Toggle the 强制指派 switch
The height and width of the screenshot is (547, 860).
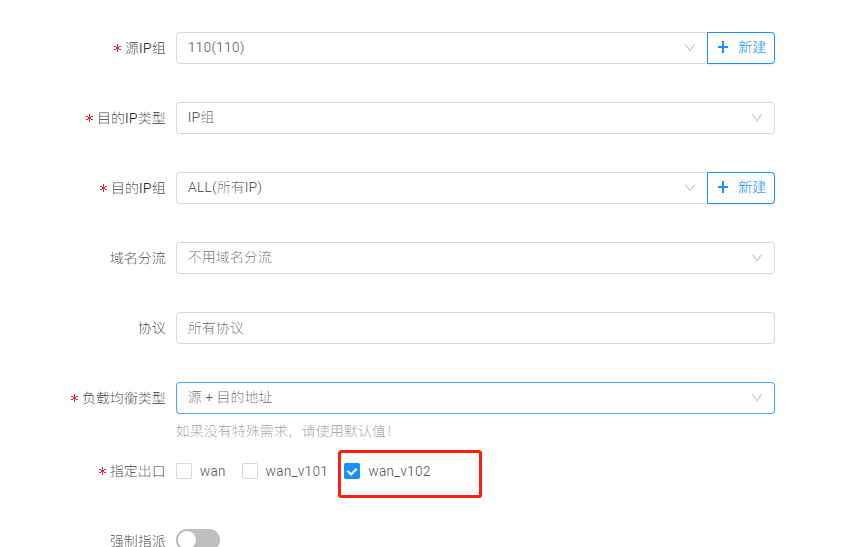198,540
